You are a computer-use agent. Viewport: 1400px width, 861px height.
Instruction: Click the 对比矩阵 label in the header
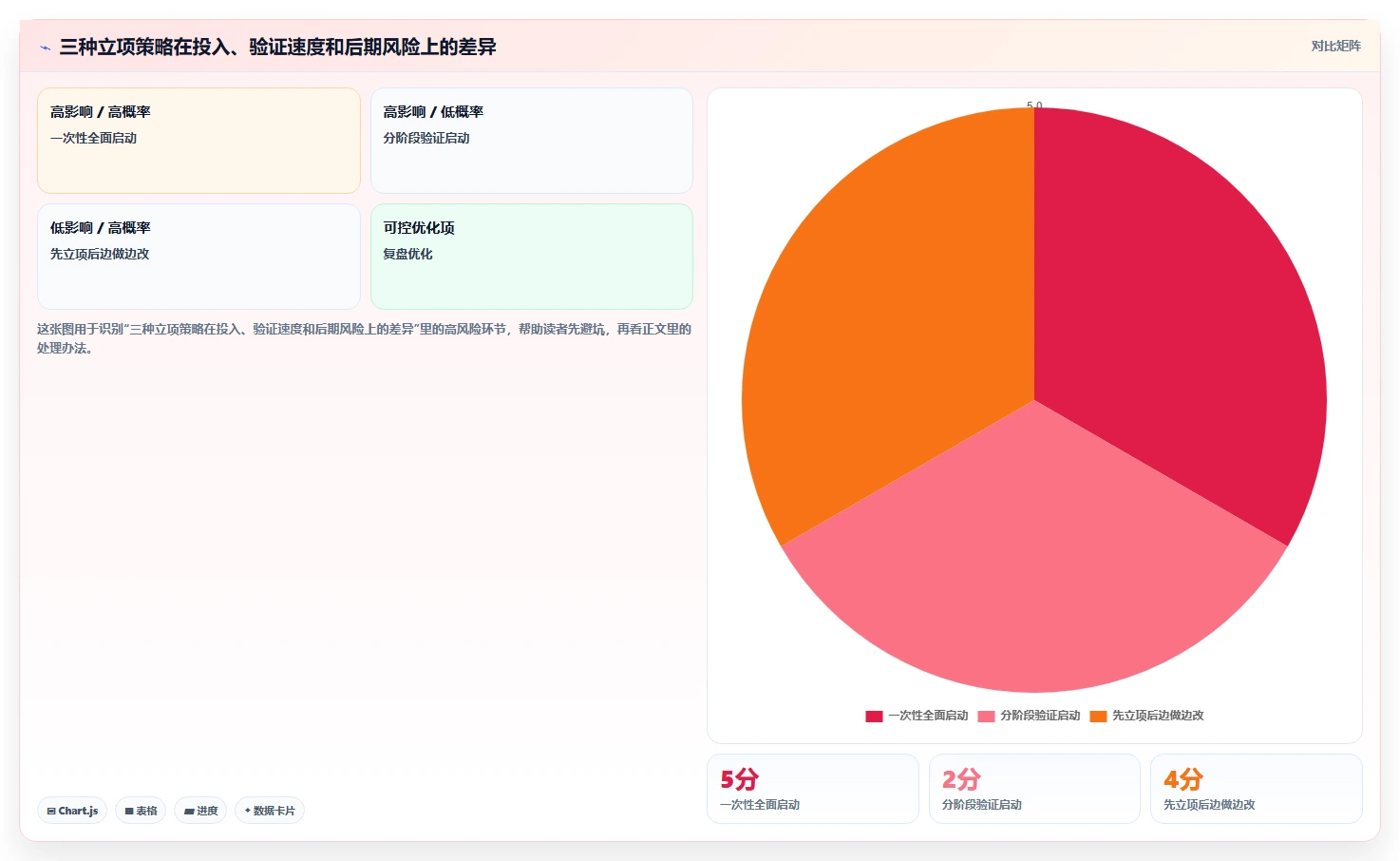(x=1335, y=46)
